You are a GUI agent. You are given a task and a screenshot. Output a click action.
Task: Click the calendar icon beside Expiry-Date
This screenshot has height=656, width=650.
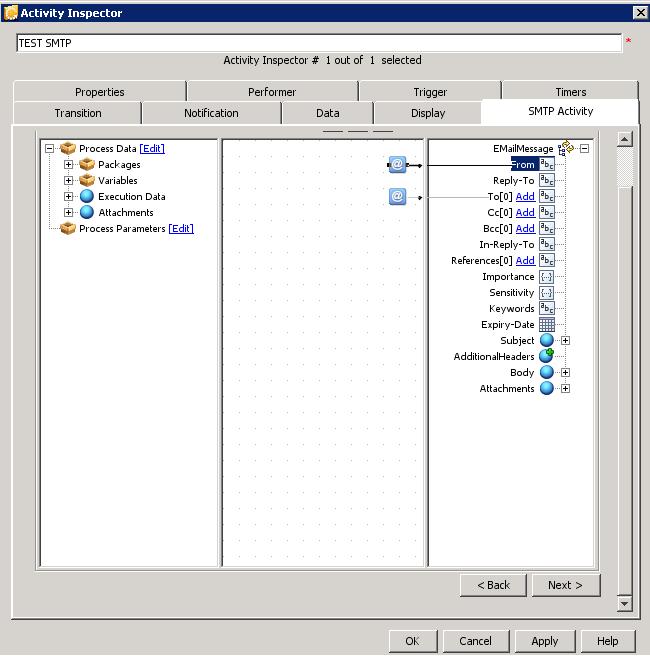click(x=547, y=324)
